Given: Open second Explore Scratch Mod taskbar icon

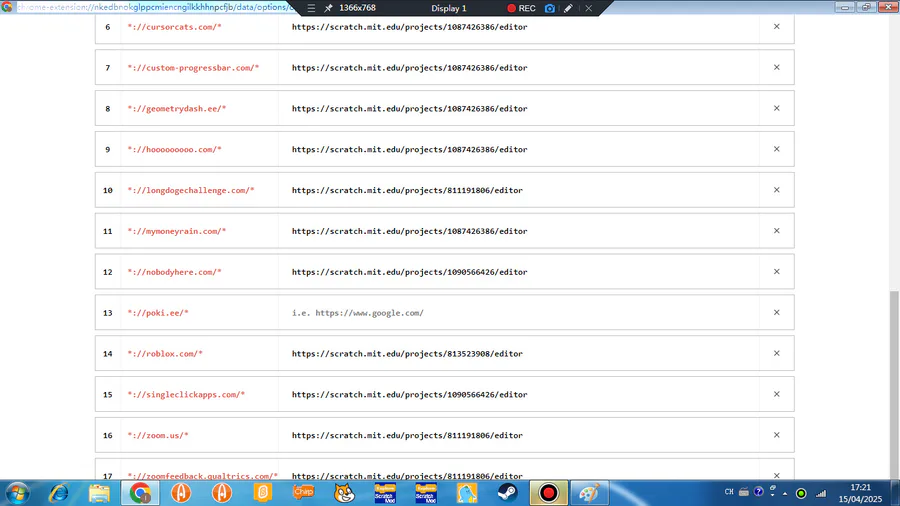Looking at the screenshot, I should click(426, 493).
